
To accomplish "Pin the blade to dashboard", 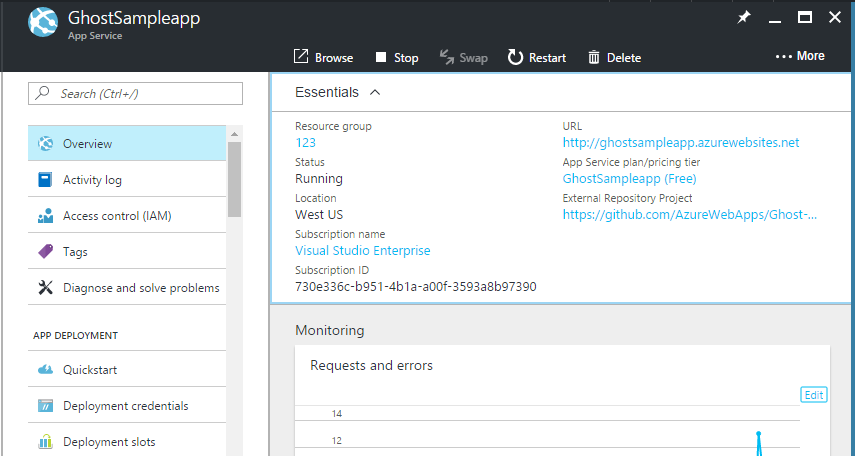I will (743, 17).
